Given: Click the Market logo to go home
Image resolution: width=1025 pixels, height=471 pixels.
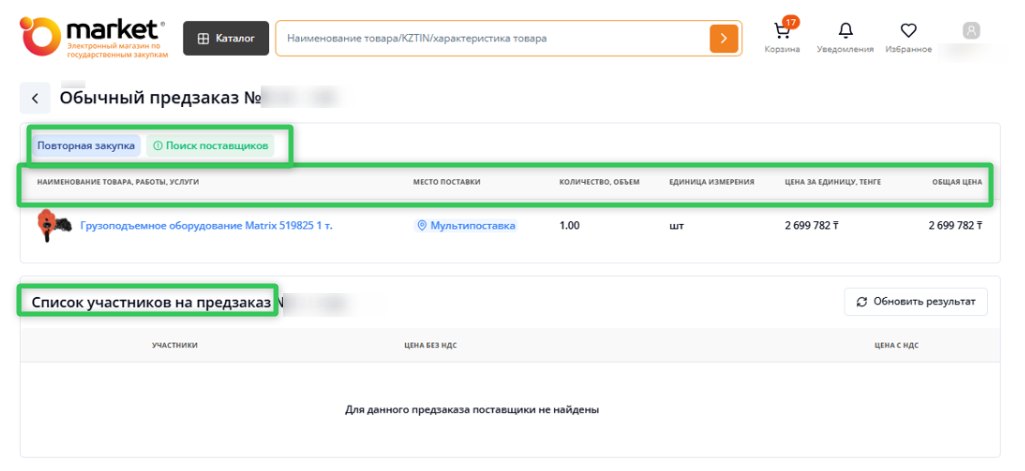Looking at the screenshot, I should [x=93, y=36].
